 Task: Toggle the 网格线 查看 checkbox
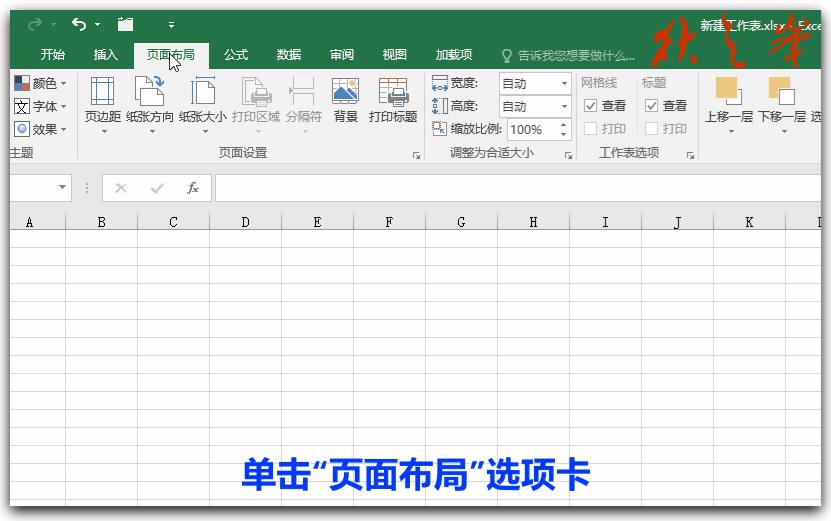(x=590, y=106)
